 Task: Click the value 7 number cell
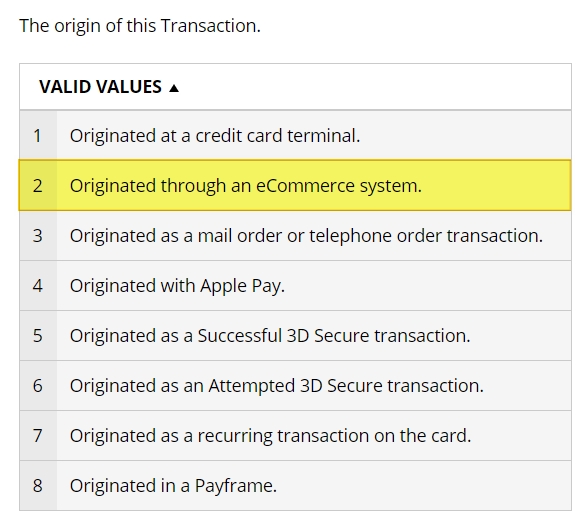[38, 435]
